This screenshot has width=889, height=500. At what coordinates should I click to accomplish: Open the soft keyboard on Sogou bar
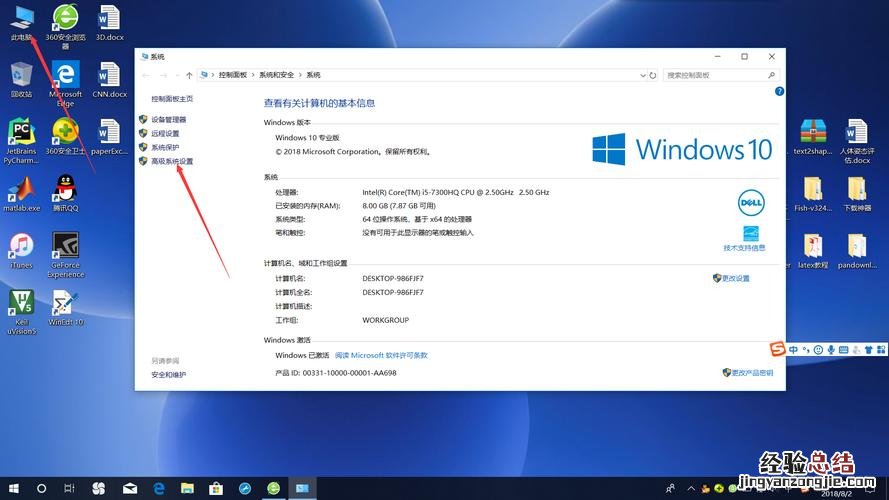(843, 350)
